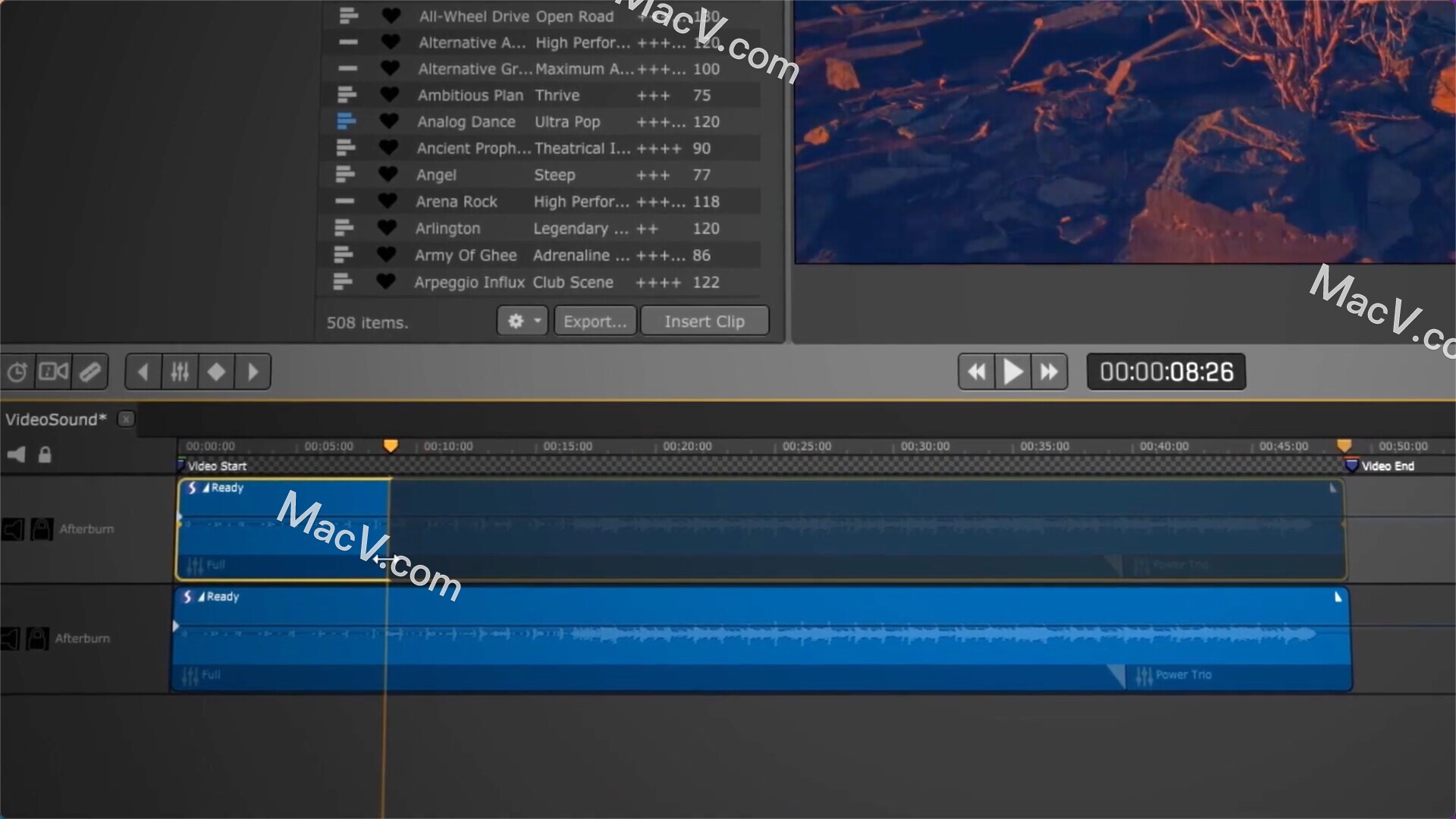This screenshot has width=1456, height=819.
Task: Favorite the Angel song heart
Action: coord(388,174)
